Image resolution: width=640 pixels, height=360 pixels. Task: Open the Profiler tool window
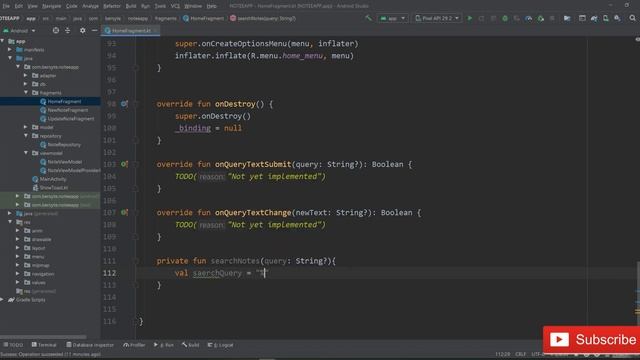pos(134,345)
